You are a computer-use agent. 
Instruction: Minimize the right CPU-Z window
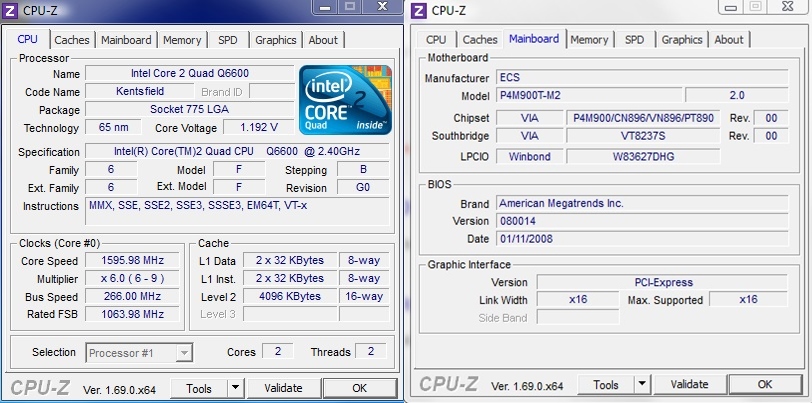(x=731, y=7)
